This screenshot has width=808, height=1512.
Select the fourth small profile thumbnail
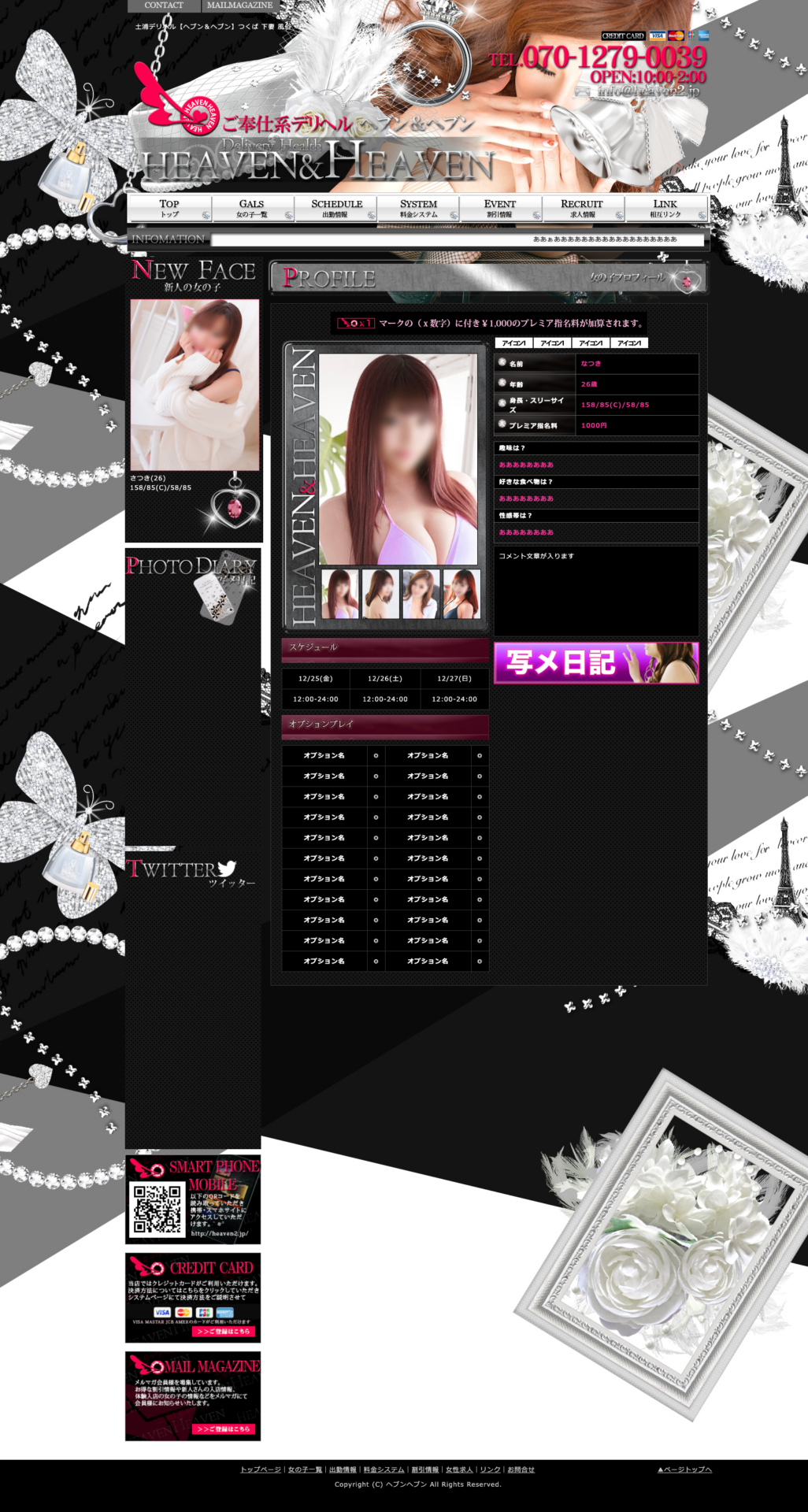[461, 593]
